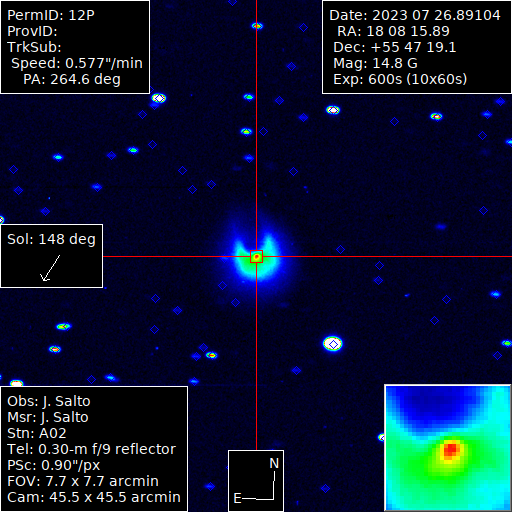Click the Obs: J. Salto line
512x512 pixels.
49,401
